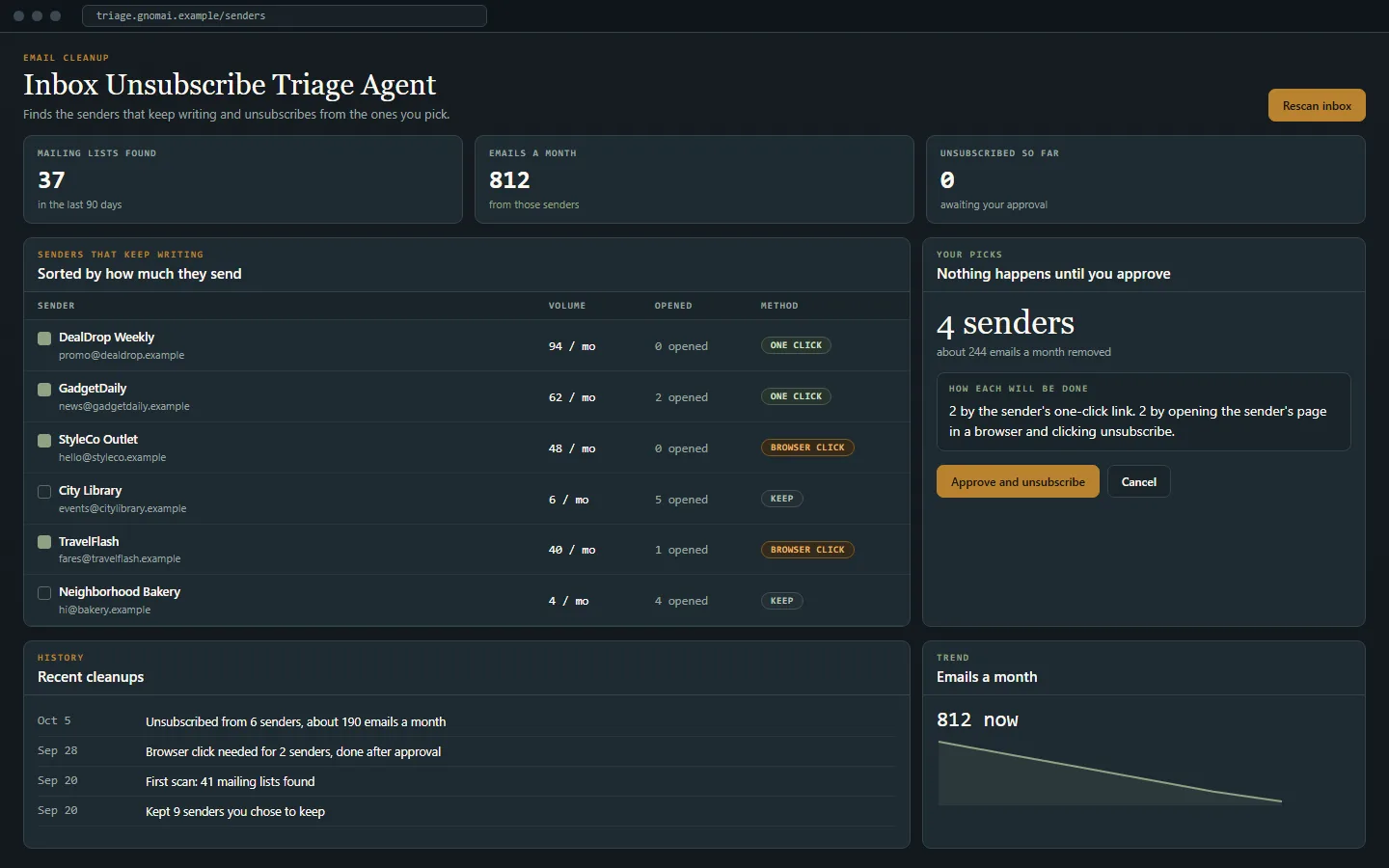
Task: Click the Unsubscribed So Far 0 card
Action: coord(1146,179)
